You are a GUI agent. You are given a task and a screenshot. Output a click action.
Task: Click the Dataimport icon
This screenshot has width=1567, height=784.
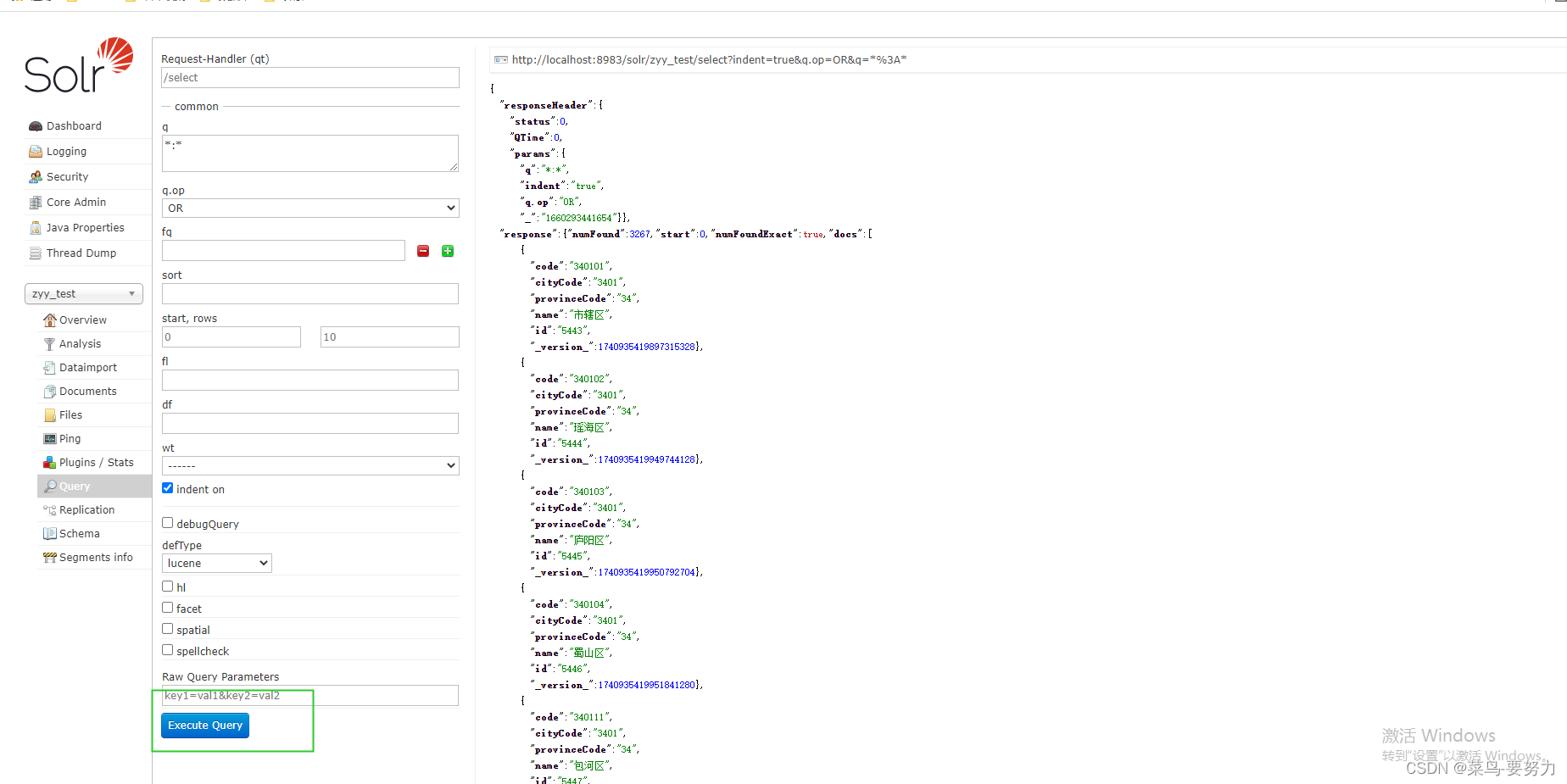pos(50,368)
